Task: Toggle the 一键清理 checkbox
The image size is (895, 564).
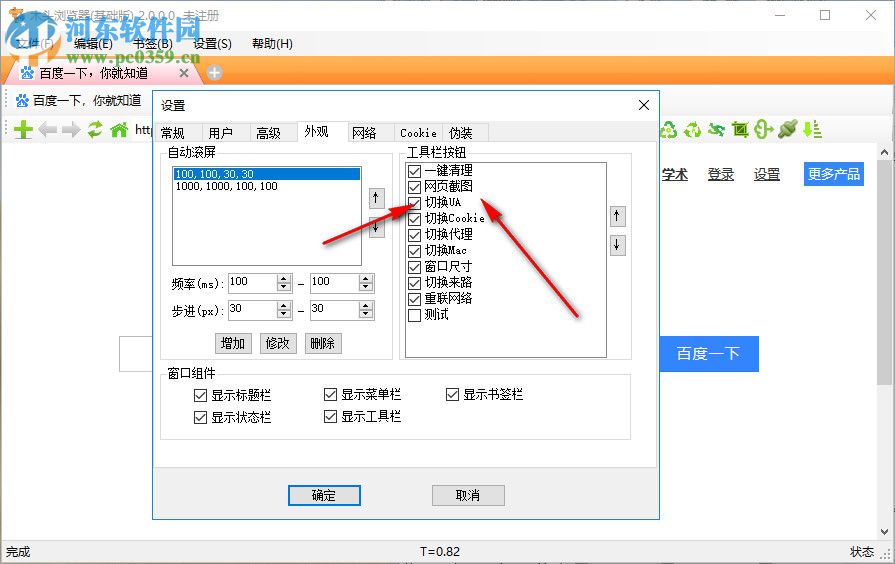Action: pos(415,171)
